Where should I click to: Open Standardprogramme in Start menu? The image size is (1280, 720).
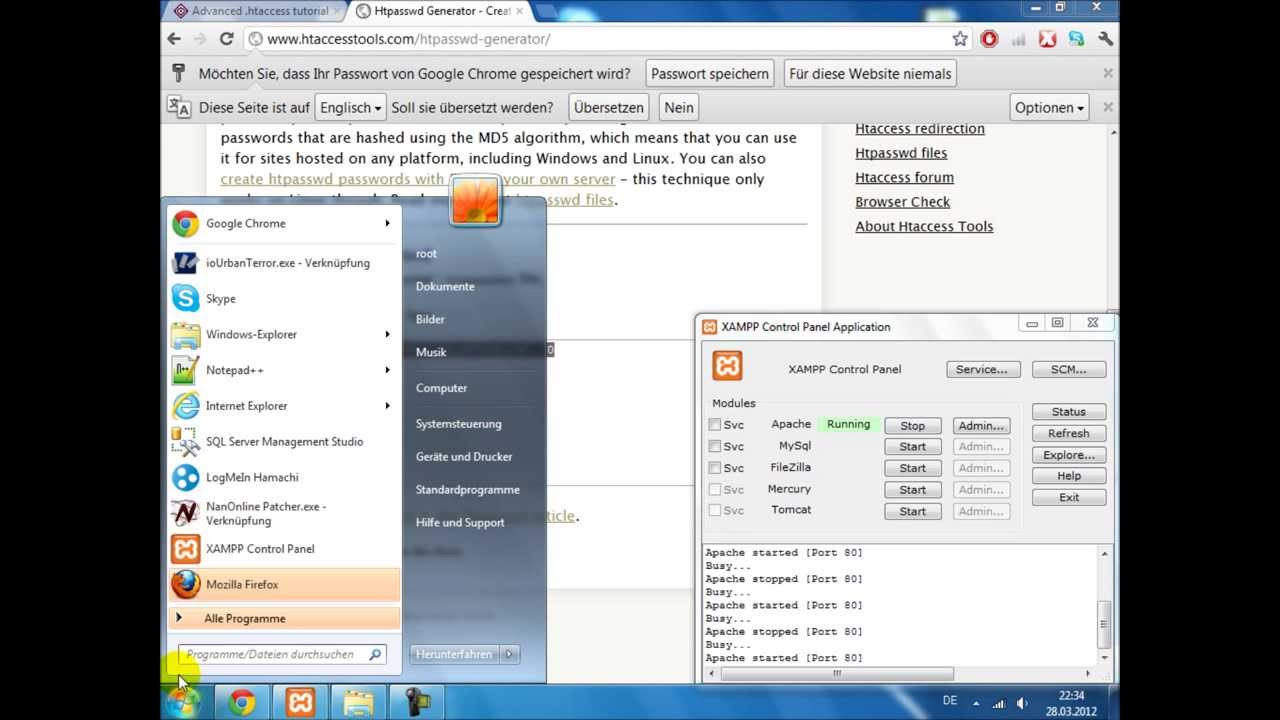[x=468, y=490]
